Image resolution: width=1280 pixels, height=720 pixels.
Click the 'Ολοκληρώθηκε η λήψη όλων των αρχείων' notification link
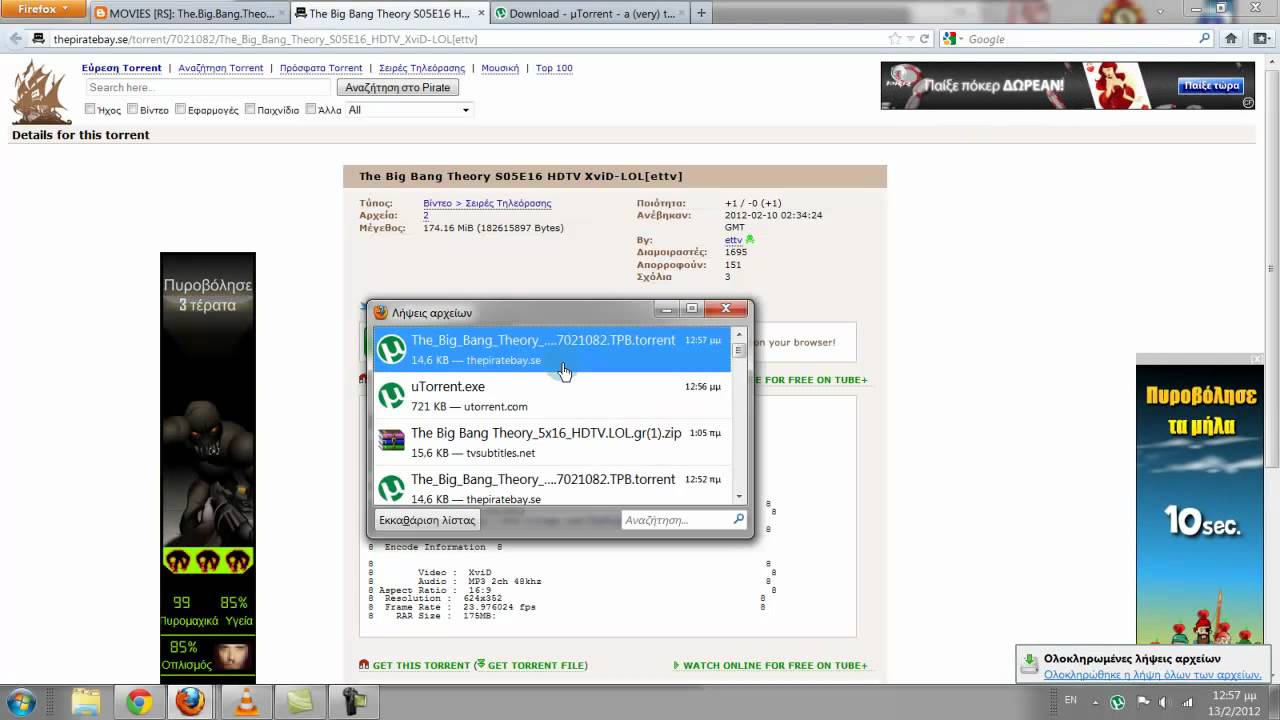[1153, 675]
